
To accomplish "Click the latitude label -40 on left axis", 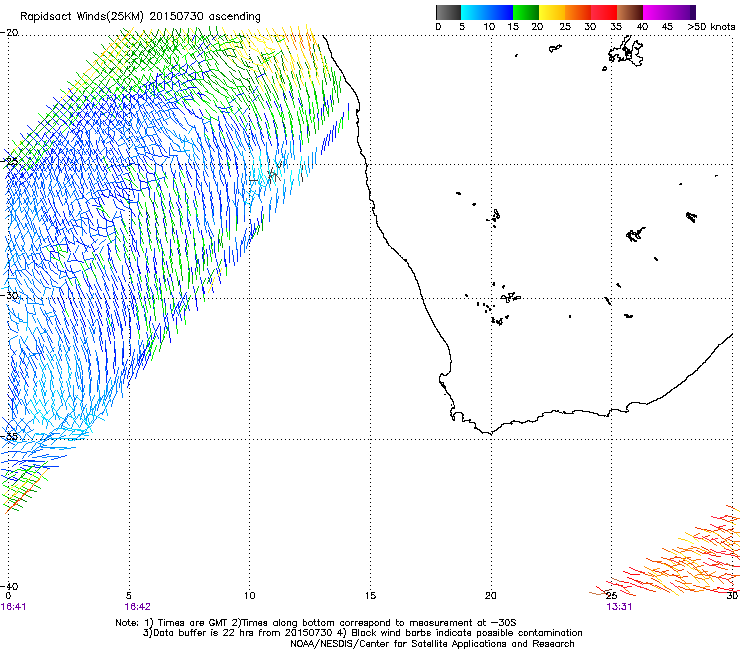I will [x=10, y=586].
